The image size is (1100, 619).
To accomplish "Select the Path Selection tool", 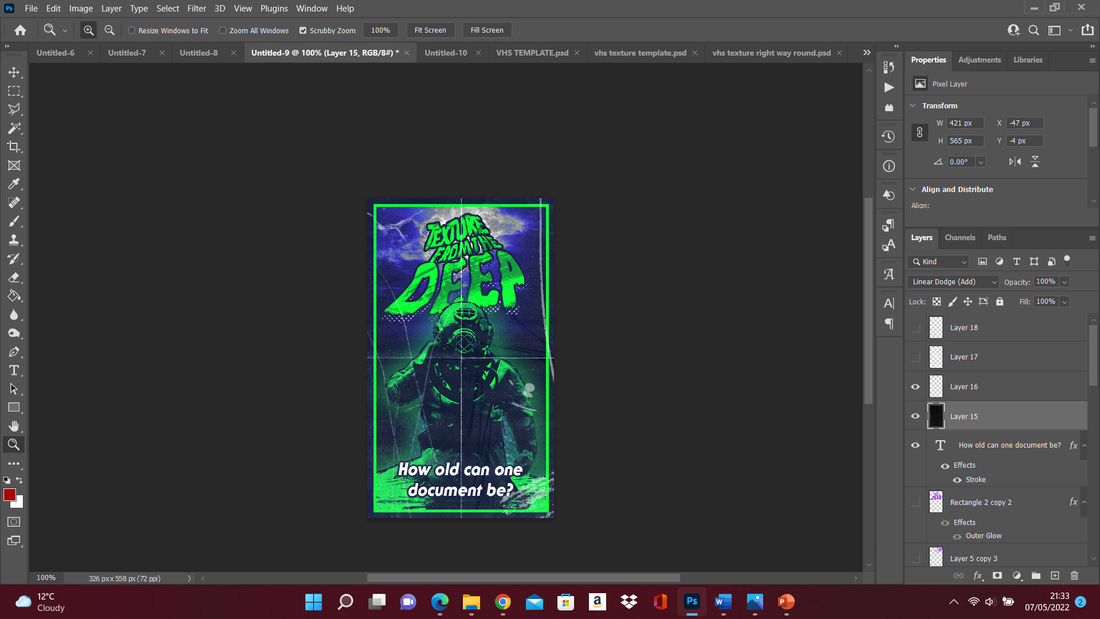I will tap(14, 389).
